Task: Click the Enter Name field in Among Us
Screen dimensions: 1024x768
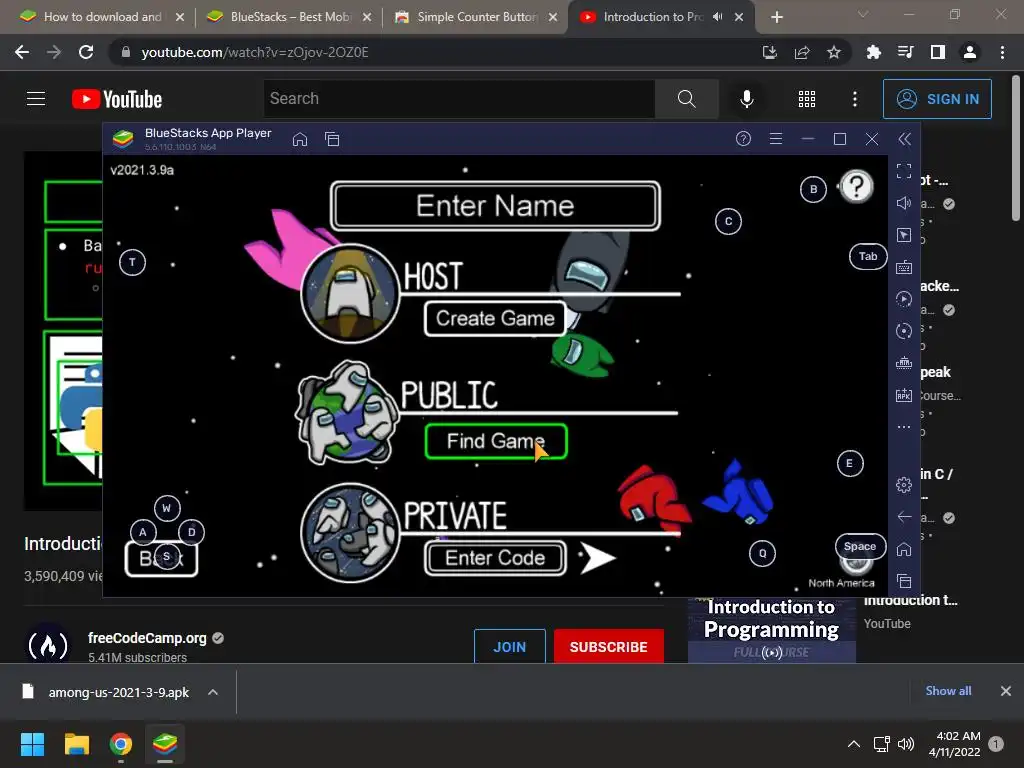Action: [x=495, y=206]
